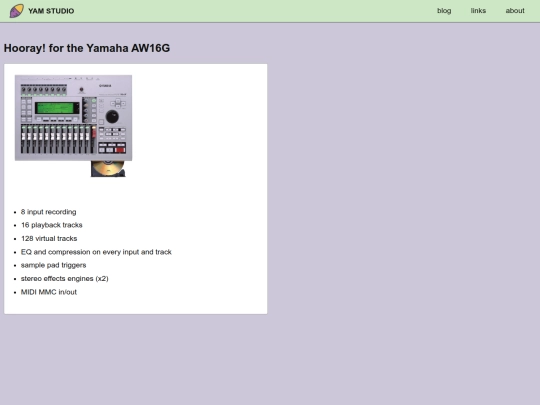Click the Yam Studio logo icon
This screenshot has height=405, width=540.
[17, 11]
